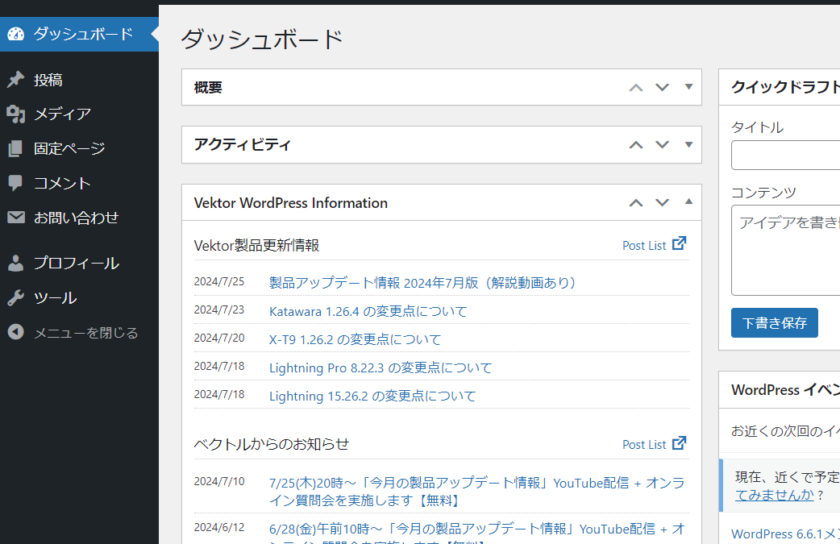Click ベクトルからのお知らせ section title
This screenshot has width=840, height=544.
click(x=272, y=444)
